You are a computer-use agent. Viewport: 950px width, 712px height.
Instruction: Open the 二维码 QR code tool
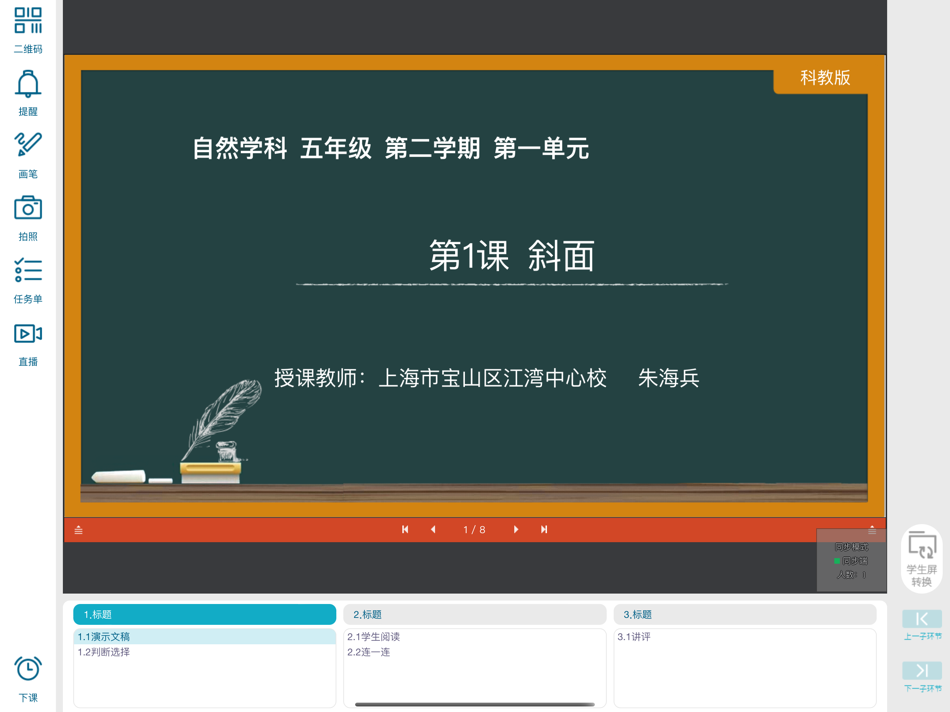[x=28, y=29]
